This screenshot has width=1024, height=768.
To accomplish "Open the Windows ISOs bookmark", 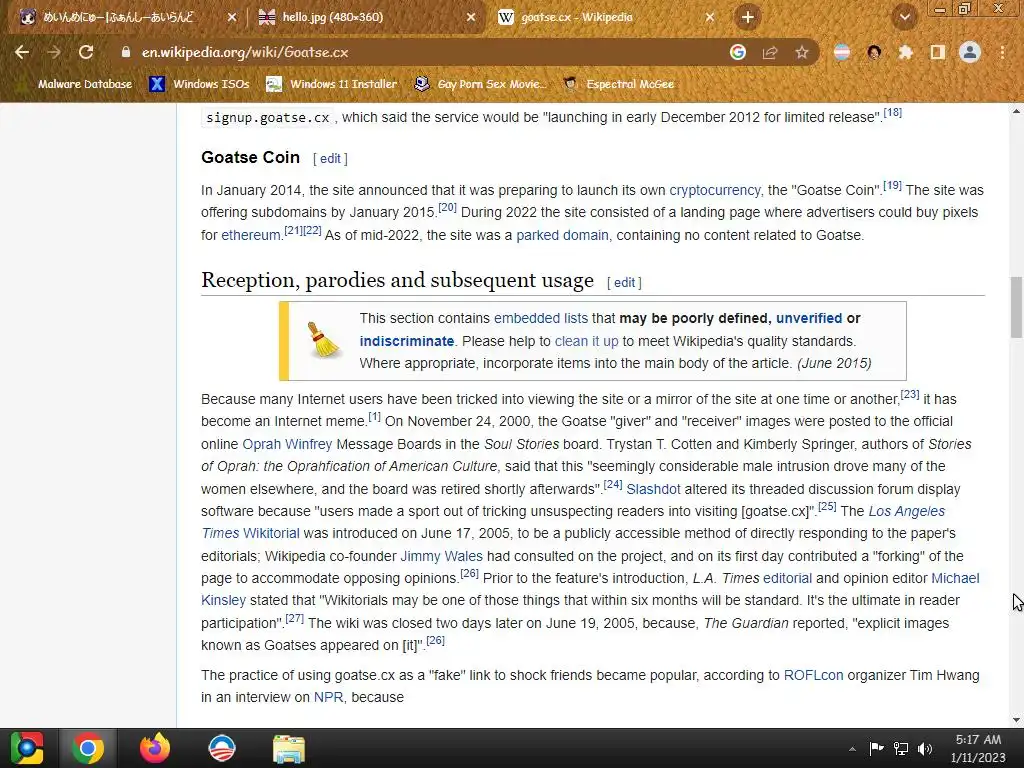I will (199, 84).
